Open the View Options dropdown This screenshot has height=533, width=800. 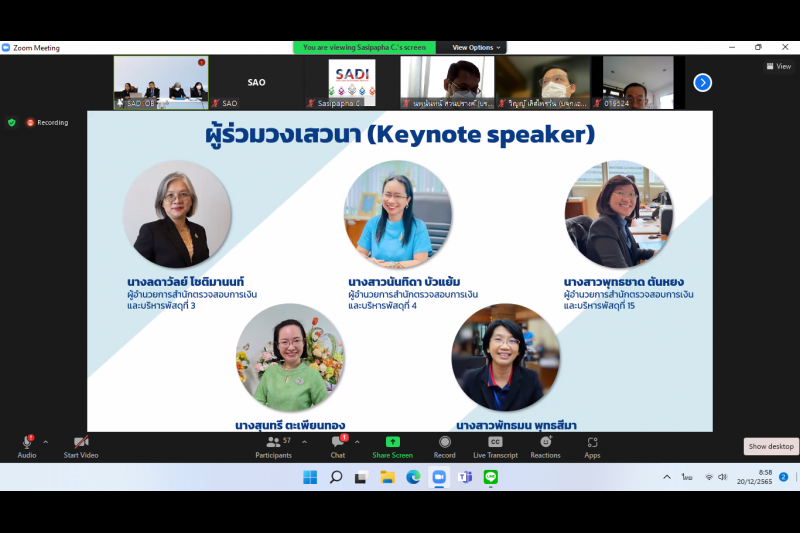coord(476,47)
